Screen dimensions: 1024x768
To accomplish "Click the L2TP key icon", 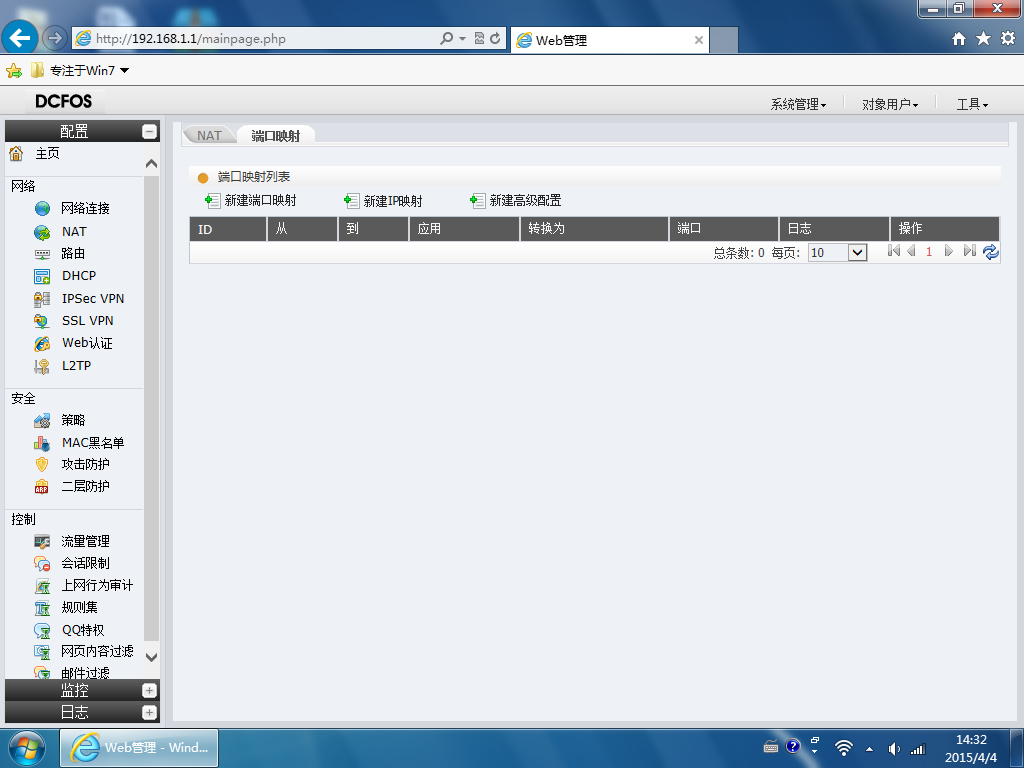I will 42,366.
